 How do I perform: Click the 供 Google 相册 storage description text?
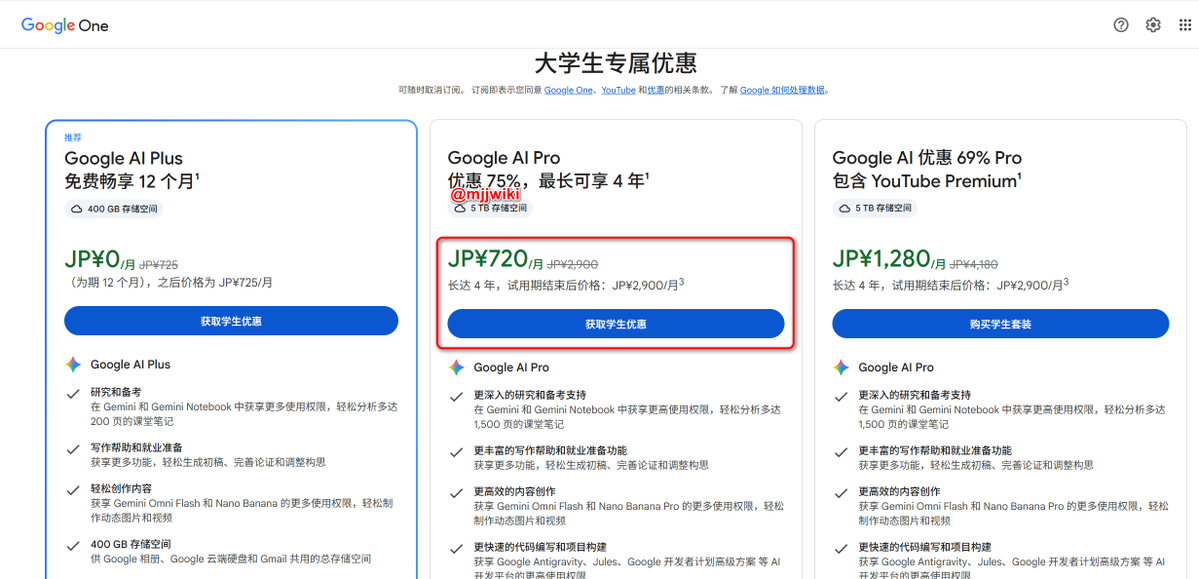tap(231, 559)
